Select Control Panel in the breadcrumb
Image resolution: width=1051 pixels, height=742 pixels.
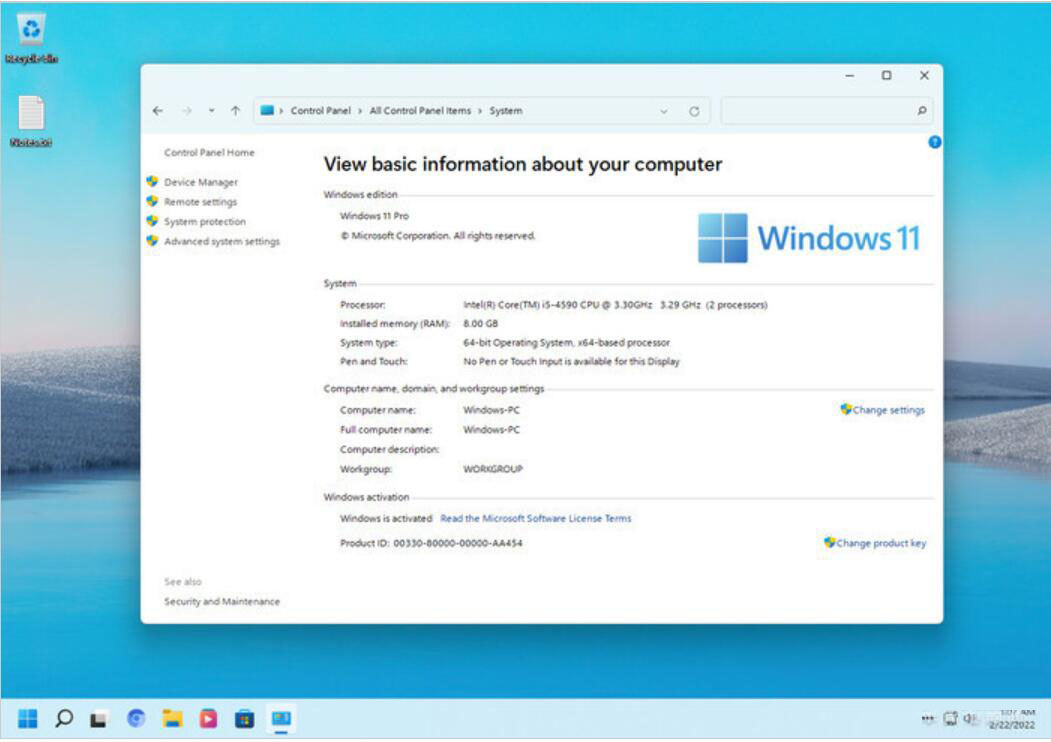coord(320,111)
